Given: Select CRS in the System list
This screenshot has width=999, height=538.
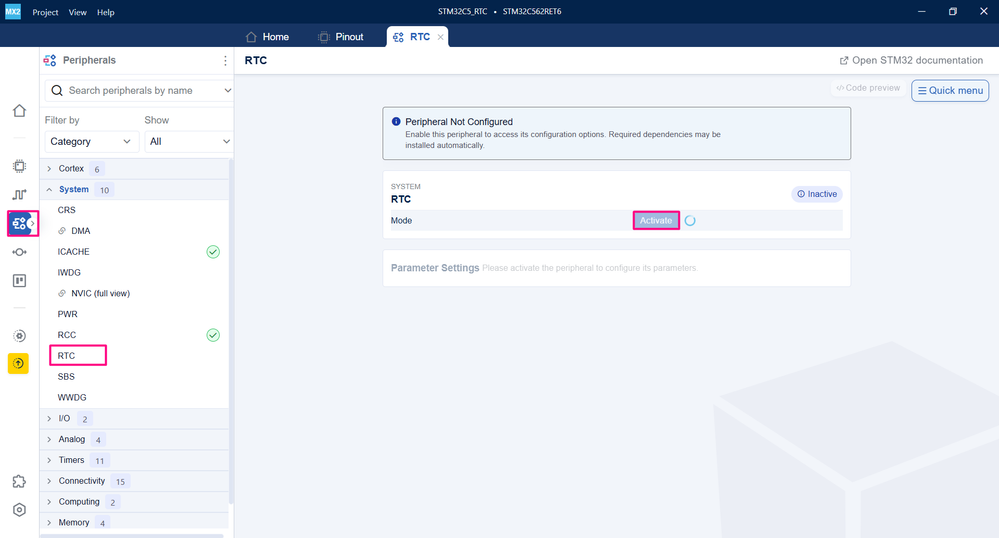Looking at the screenshot, I should pyautogui.click(x=66, y=210).
